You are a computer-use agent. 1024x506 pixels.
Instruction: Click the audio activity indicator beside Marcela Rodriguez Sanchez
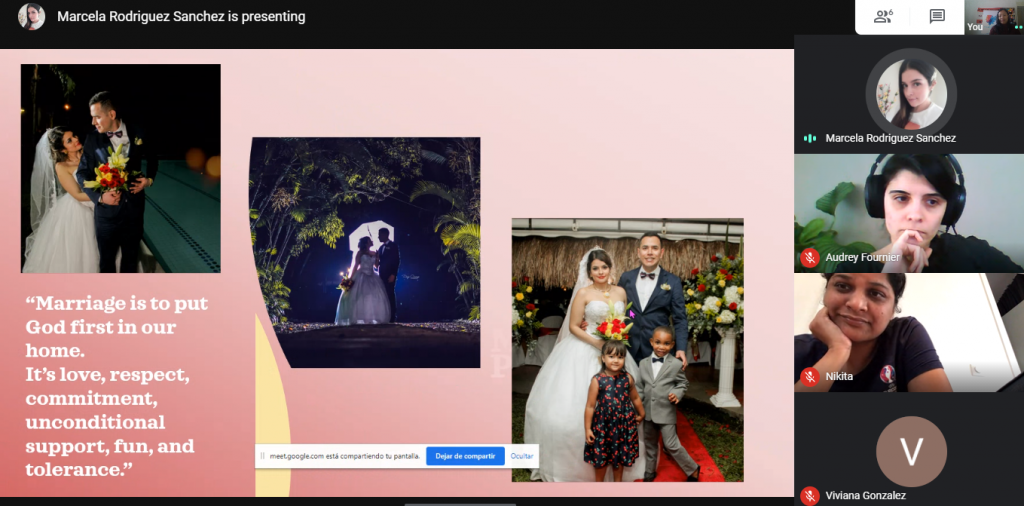810,138
